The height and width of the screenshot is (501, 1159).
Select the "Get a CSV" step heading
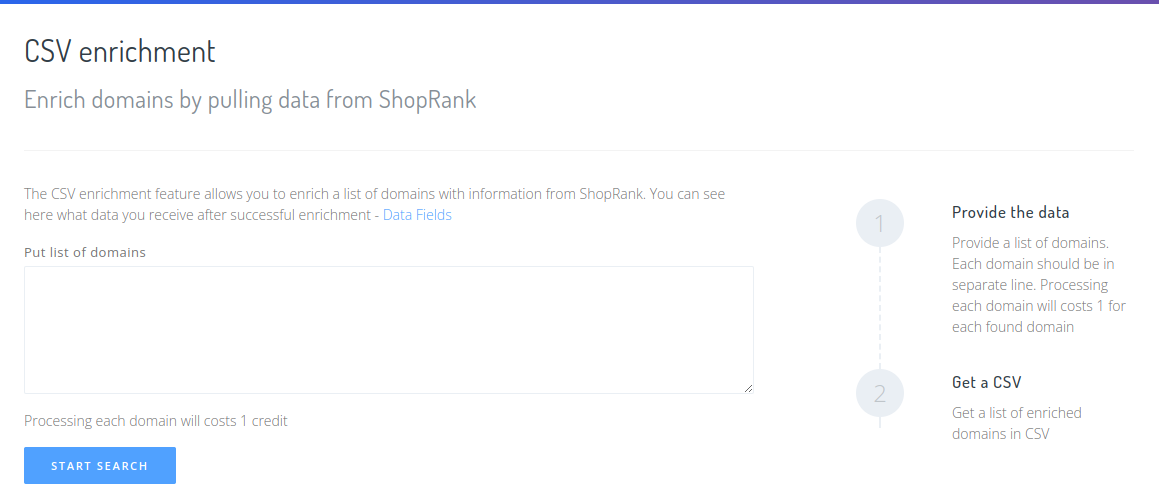pos(986,382)
